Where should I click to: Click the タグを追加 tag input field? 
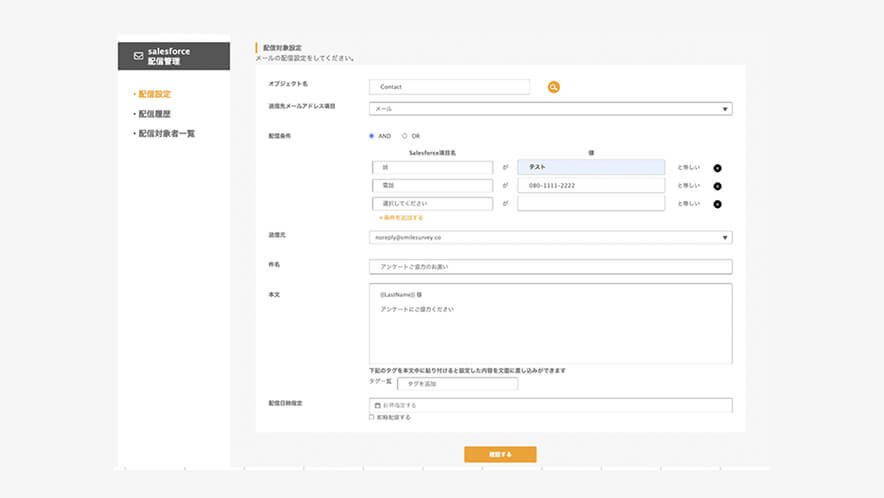point(457,384)
